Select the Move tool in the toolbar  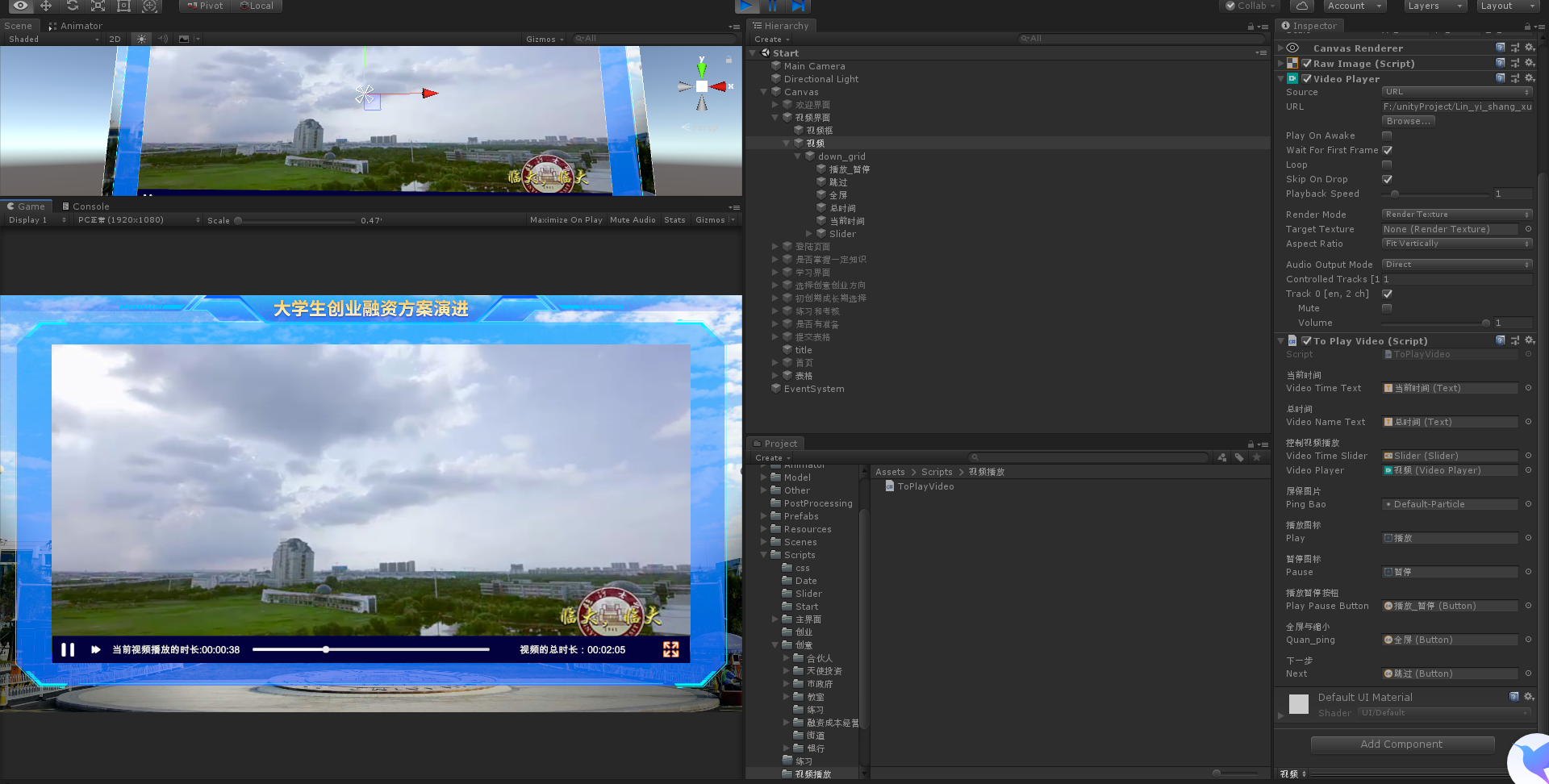point(46,6)
